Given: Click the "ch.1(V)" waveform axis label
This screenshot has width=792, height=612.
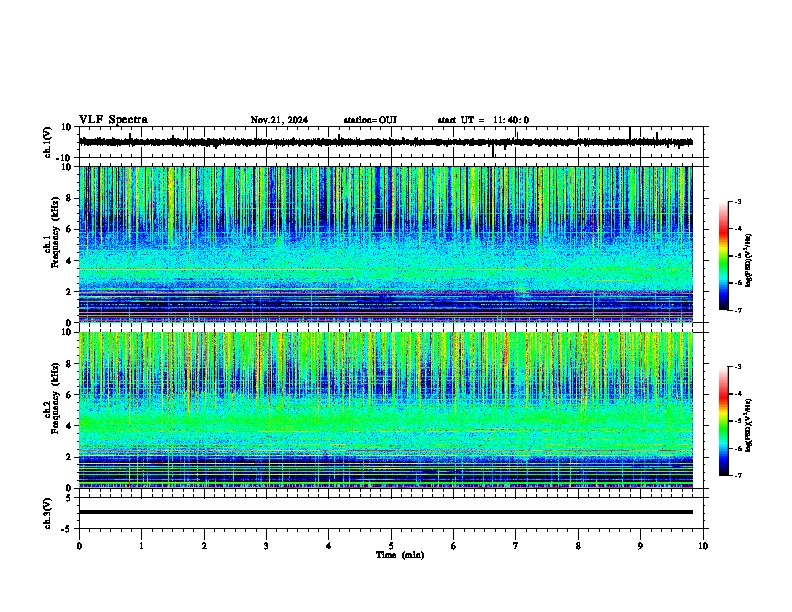Looking at the screenshot, I should [x=48, y=142].
